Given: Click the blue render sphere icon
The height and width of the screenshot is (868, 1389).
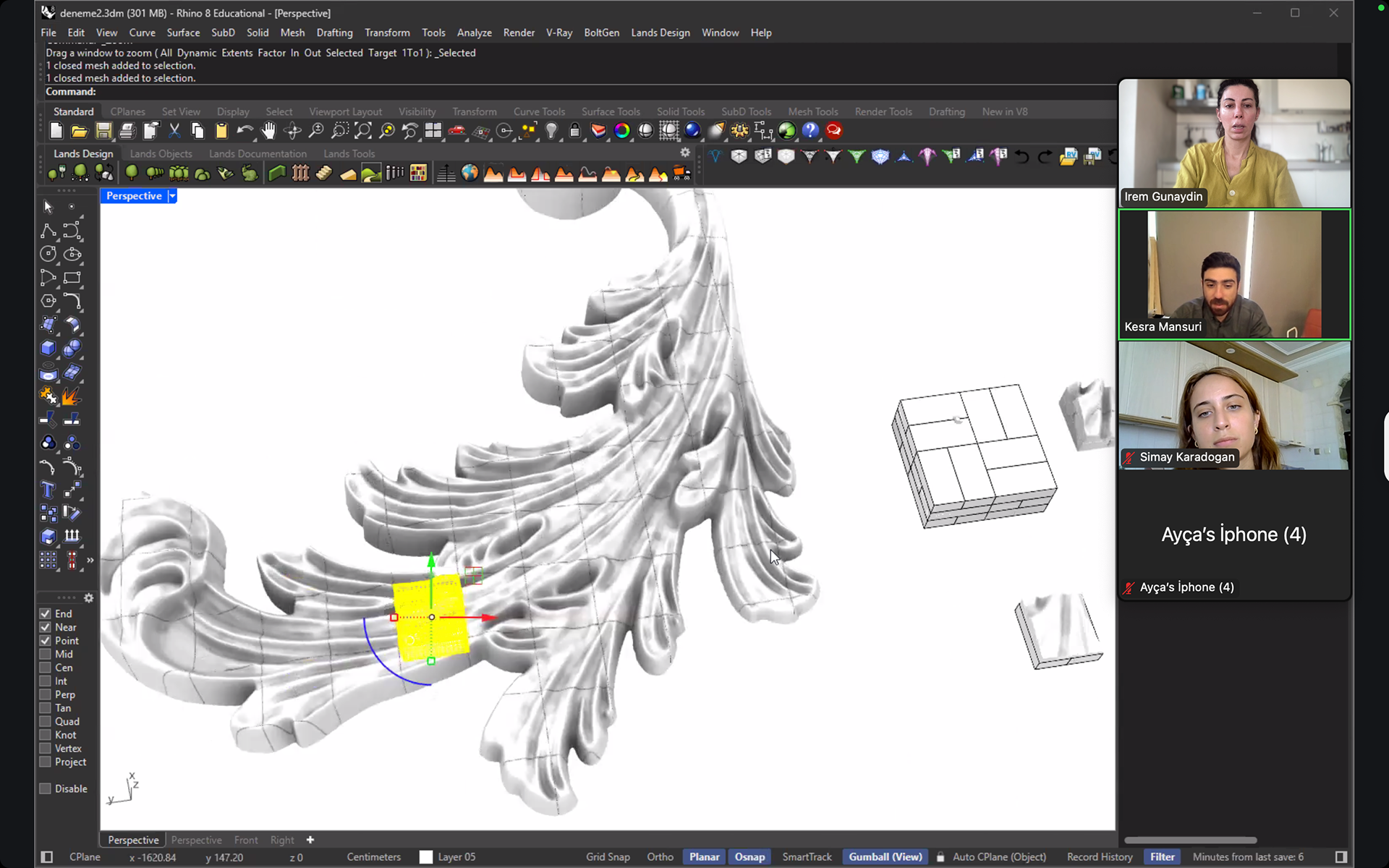Looking at the screenshot, I should pos(692,131).
